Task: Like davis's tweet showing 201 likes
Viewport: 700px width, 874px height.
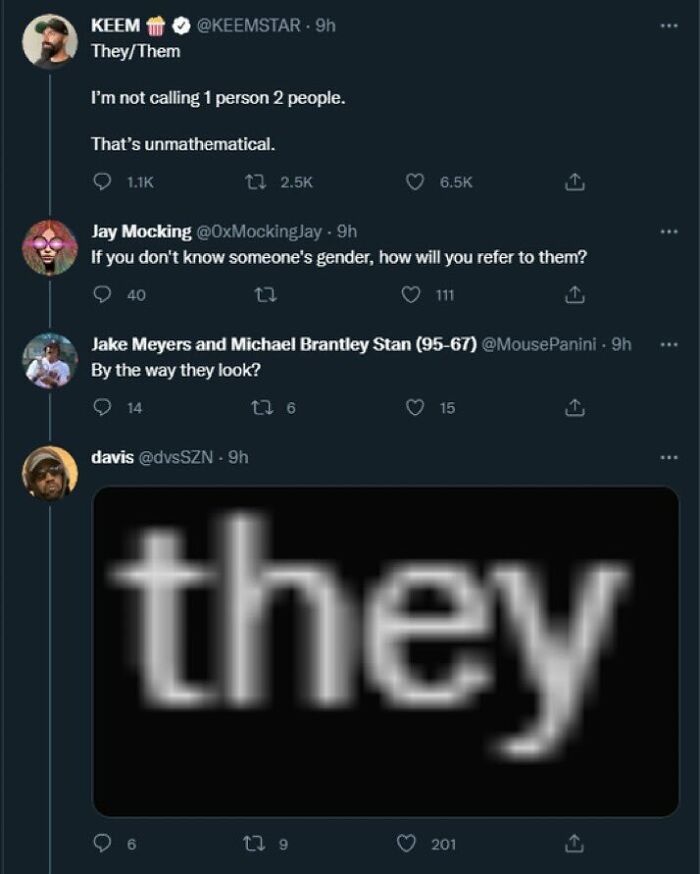Action: [x=405, y=845]
